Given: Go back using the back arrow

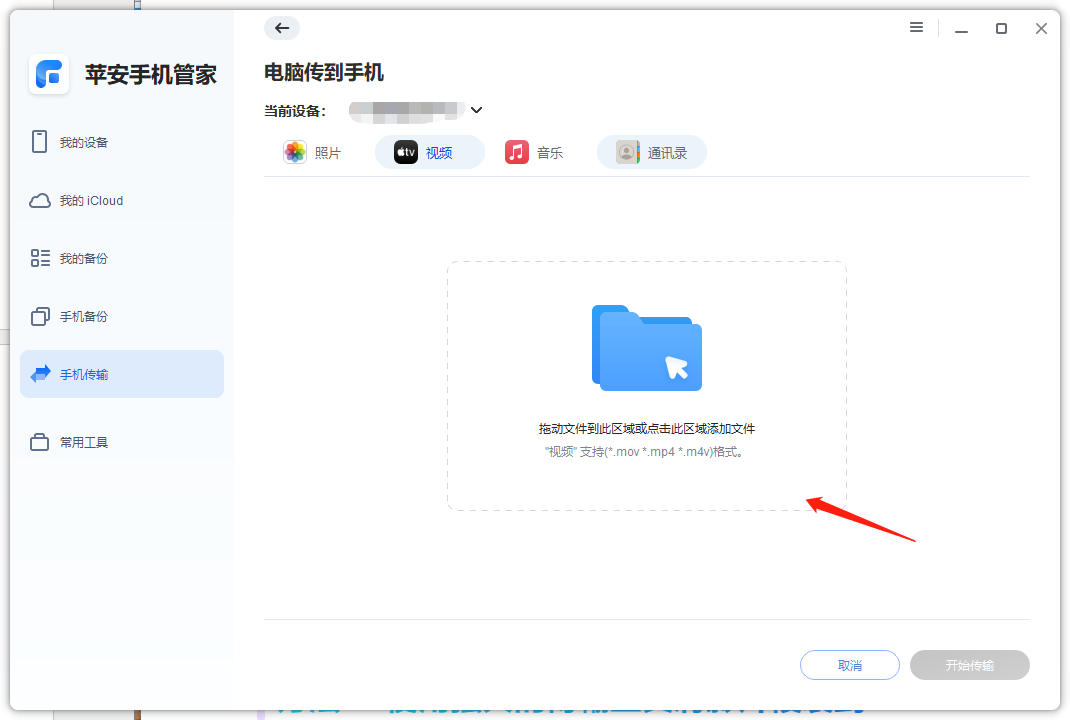Looking at the screenshot, I should coord(281,28).
